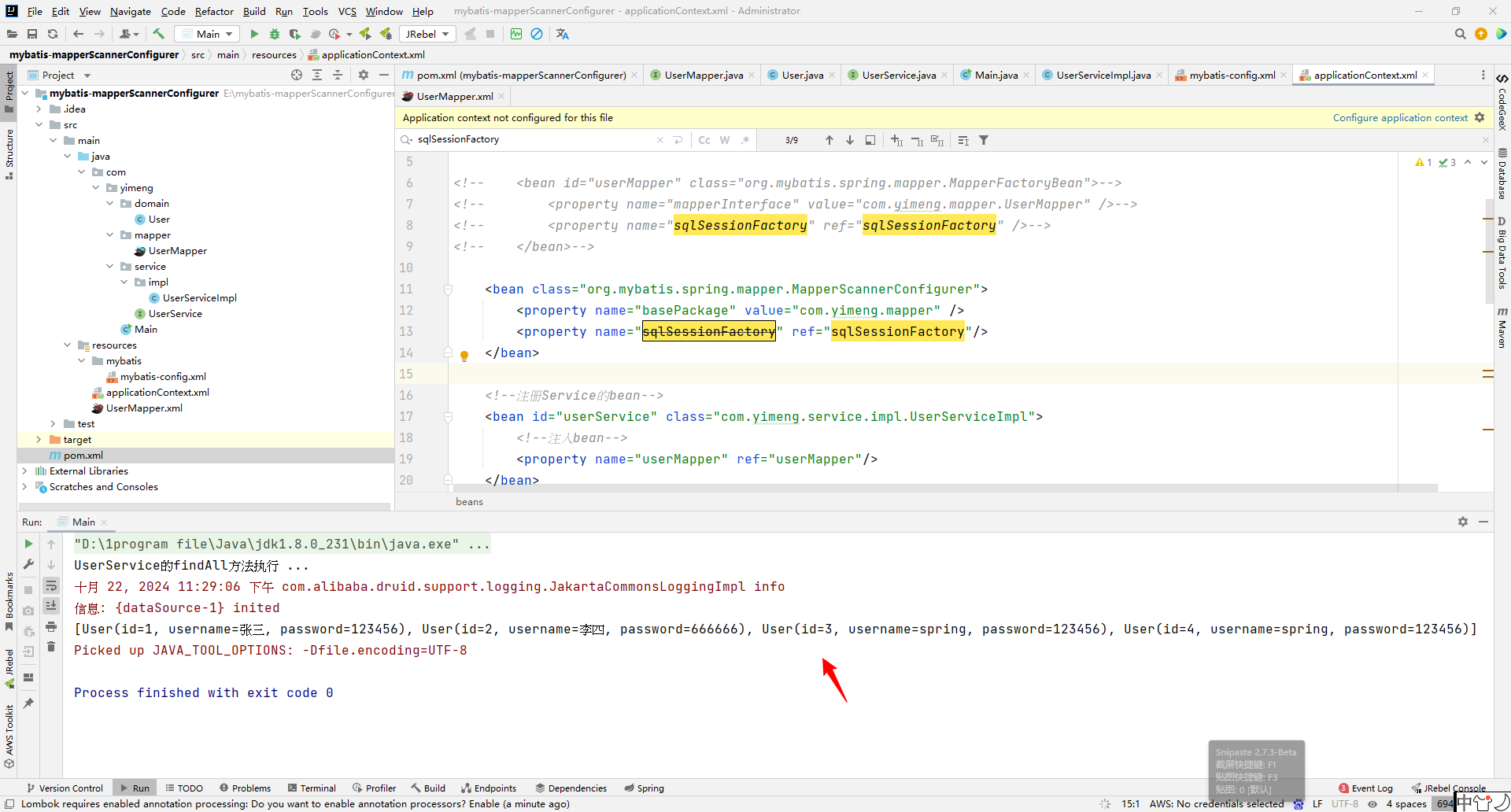Toggle Regex option in search bar
The width and height of the screenshot is (1511, 812).
[744, 140]
